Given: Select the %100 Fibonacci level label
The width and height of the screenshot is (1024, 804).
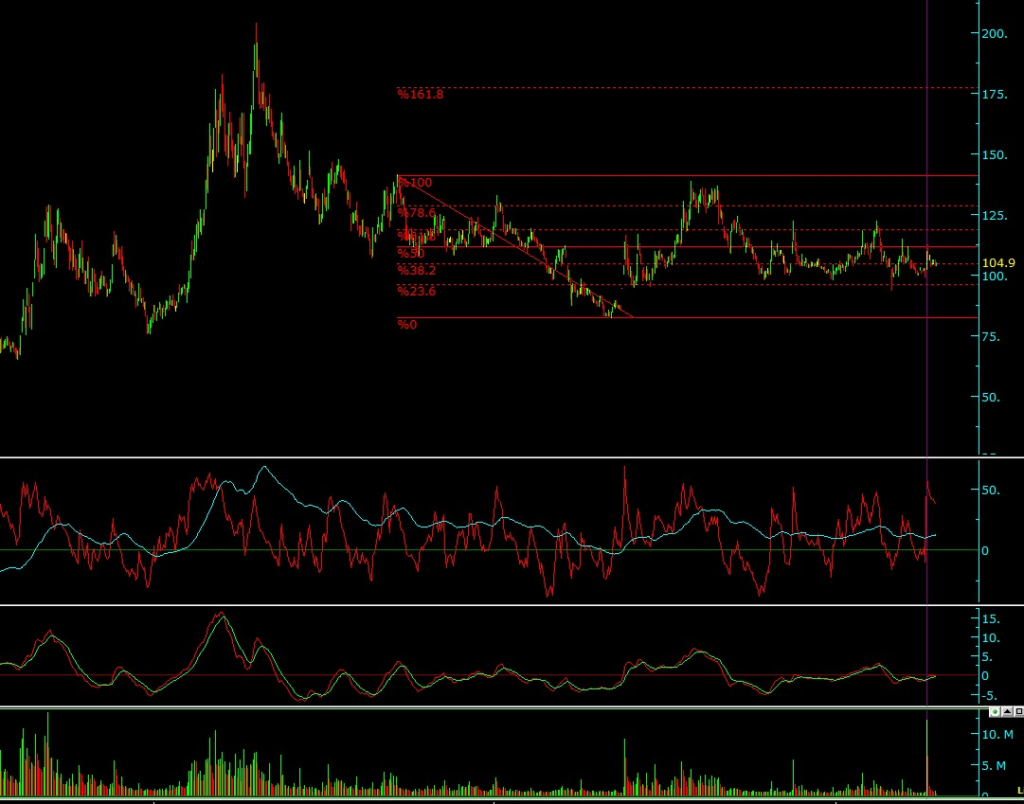Looking at the screenshot, I should (x=416, y=182).
